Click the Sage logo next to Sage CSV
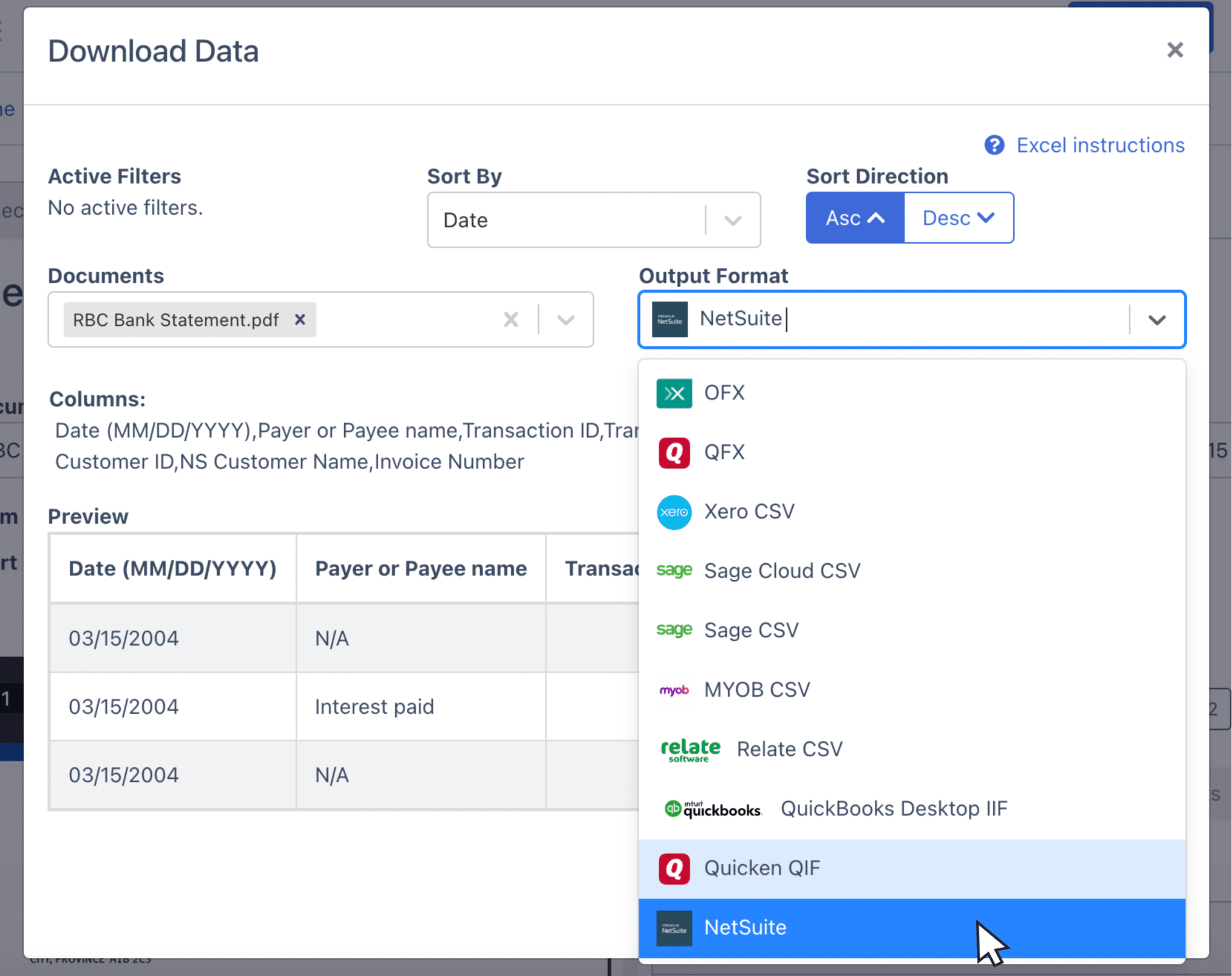Screen dimensions: 1232x976 (674, 630)
